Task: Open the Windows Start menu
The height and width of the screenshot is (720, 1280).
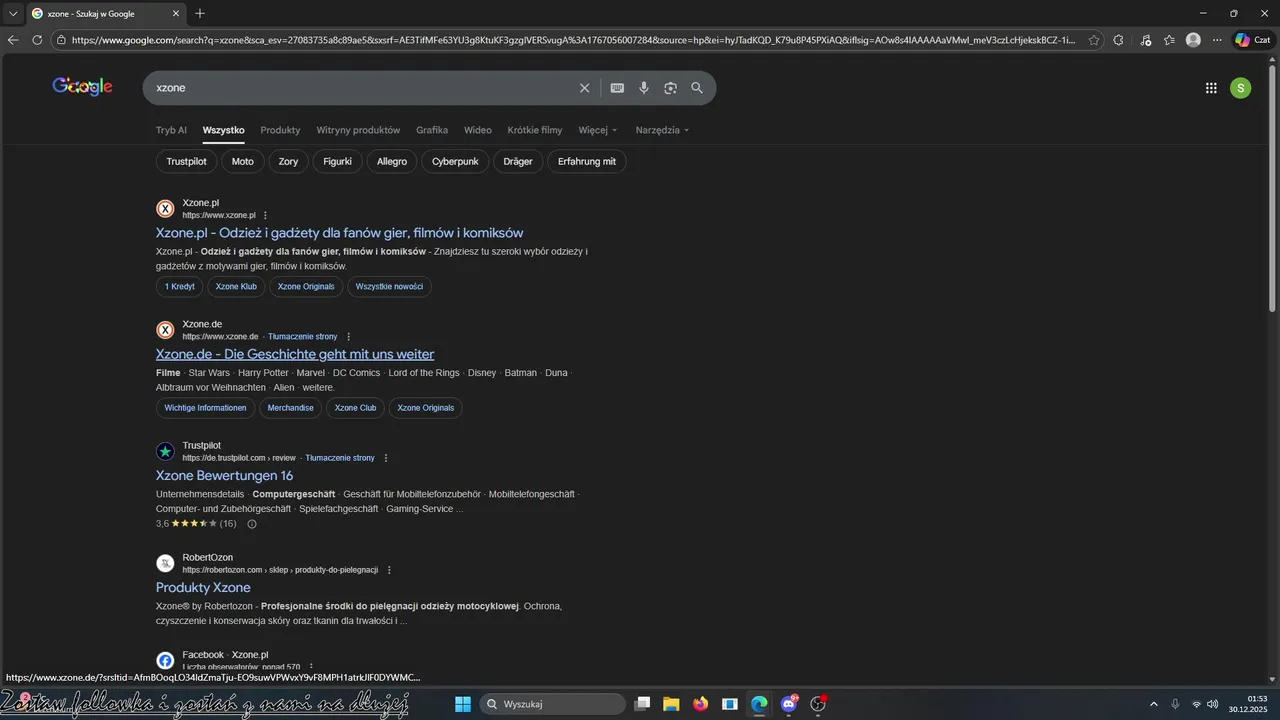Action: (x=463, y=704)
